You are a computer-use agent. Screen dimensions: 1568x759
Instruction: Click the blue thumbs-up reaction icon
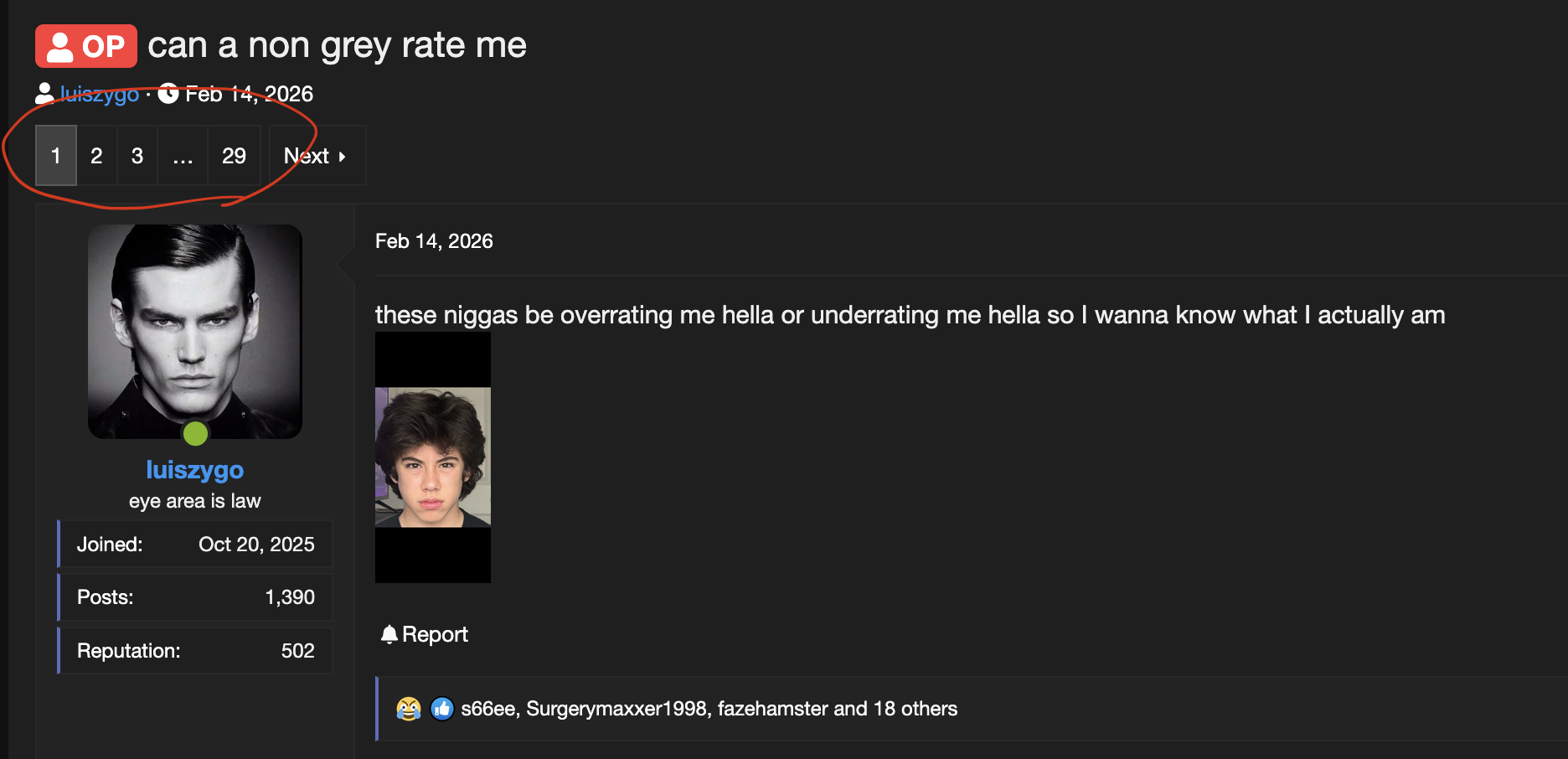(442, 709)
